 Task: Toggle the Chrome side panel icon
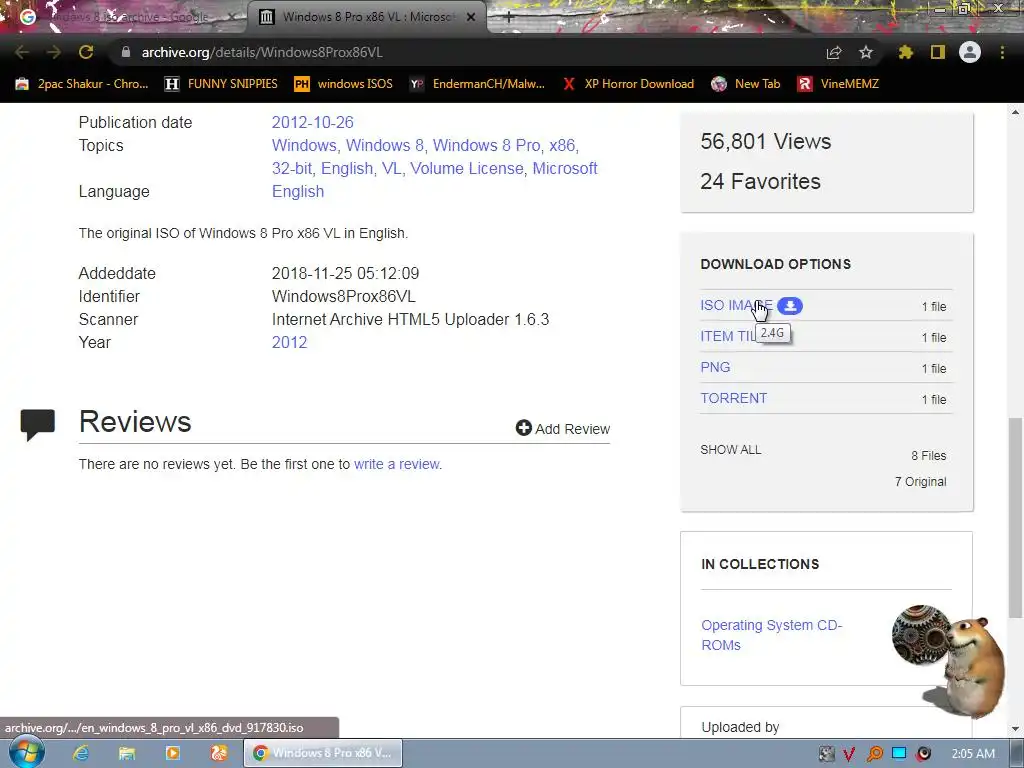click(x=938, y=52)
